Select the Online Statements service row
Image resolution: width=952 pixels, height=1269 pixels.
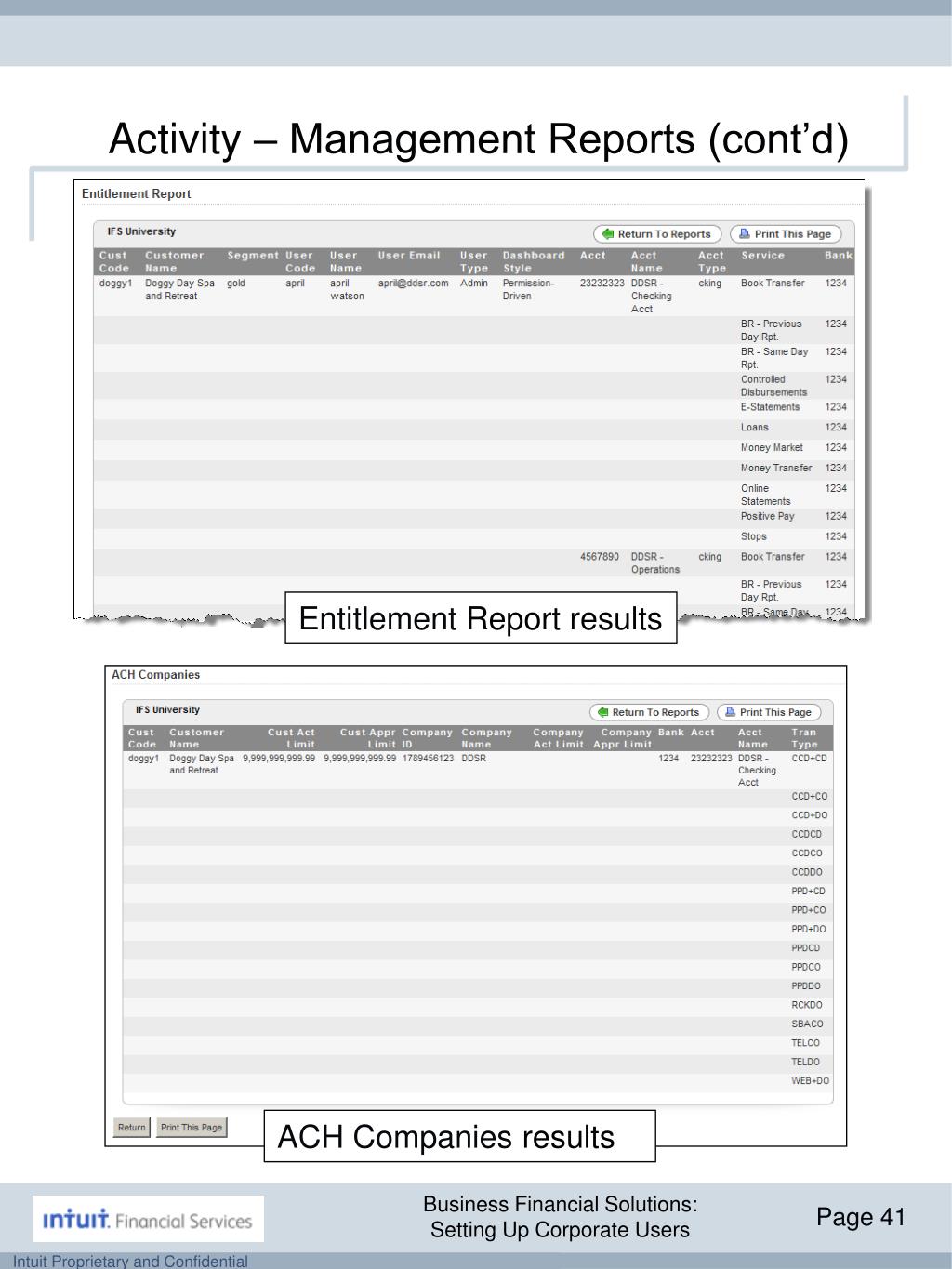point(765,495)
